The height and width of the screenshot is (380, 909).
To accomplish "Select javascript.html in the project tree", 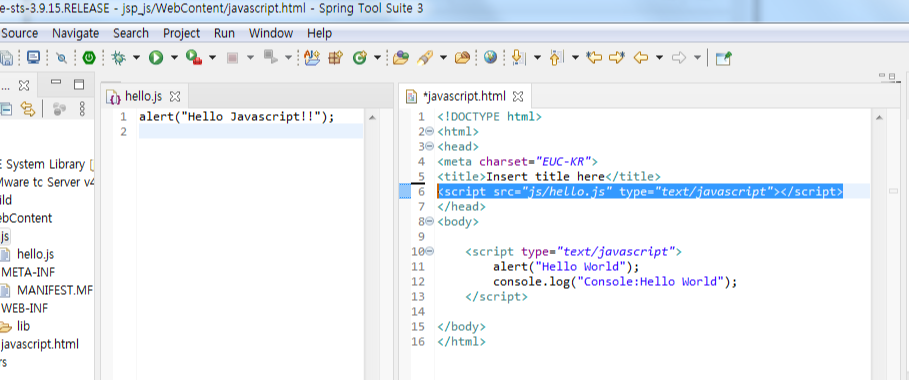I will tap(39, 344).
